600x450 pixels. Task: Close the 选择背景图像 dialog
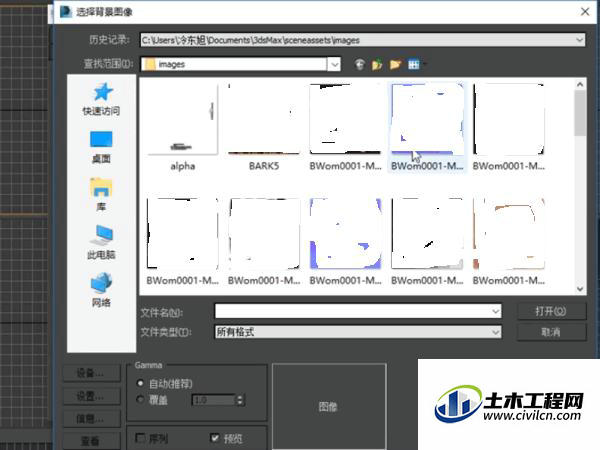tap(585, 12)
